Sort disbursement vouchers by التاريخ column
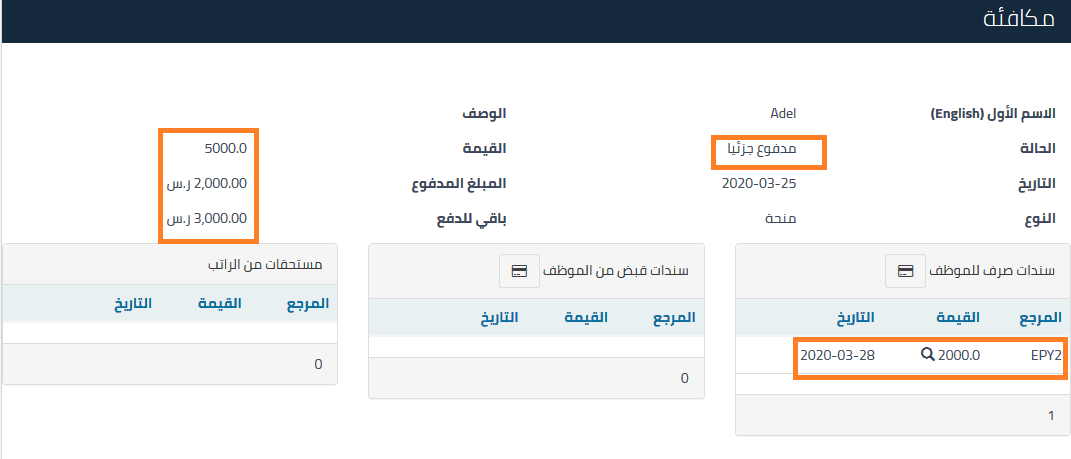 point(853,318)
